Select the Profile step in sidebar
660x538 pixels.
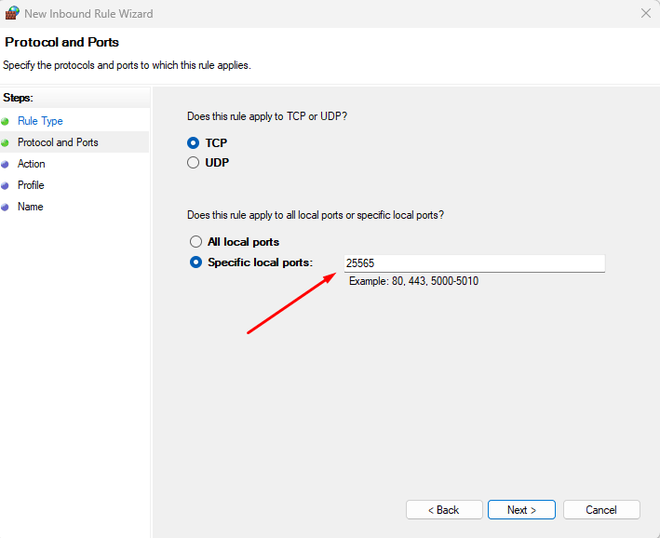point(31,185)
